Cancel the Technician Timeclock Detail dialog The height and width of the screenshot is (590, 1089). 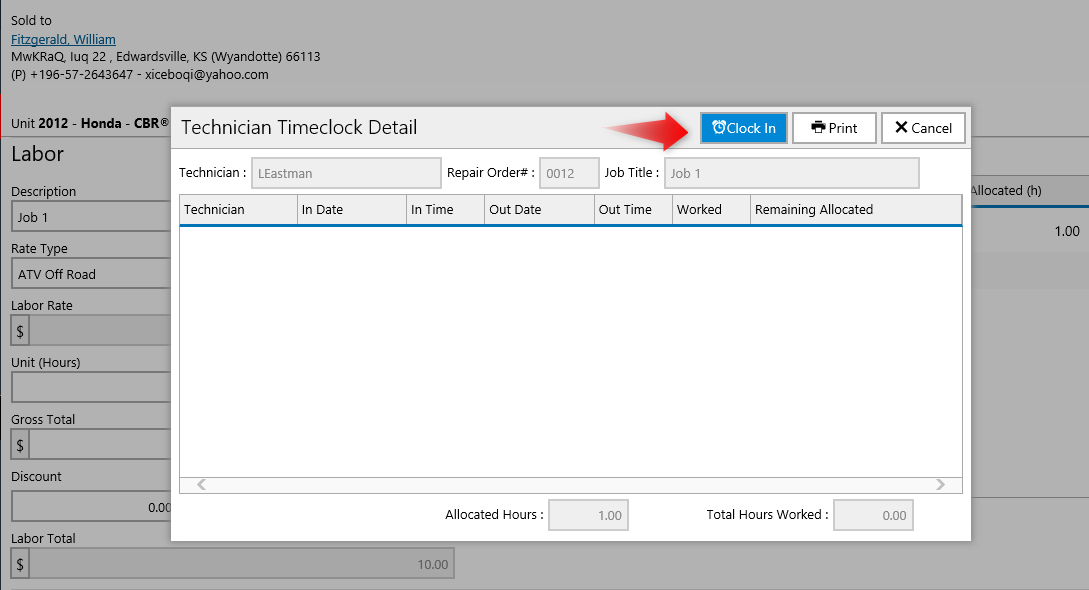click(923, 128)
